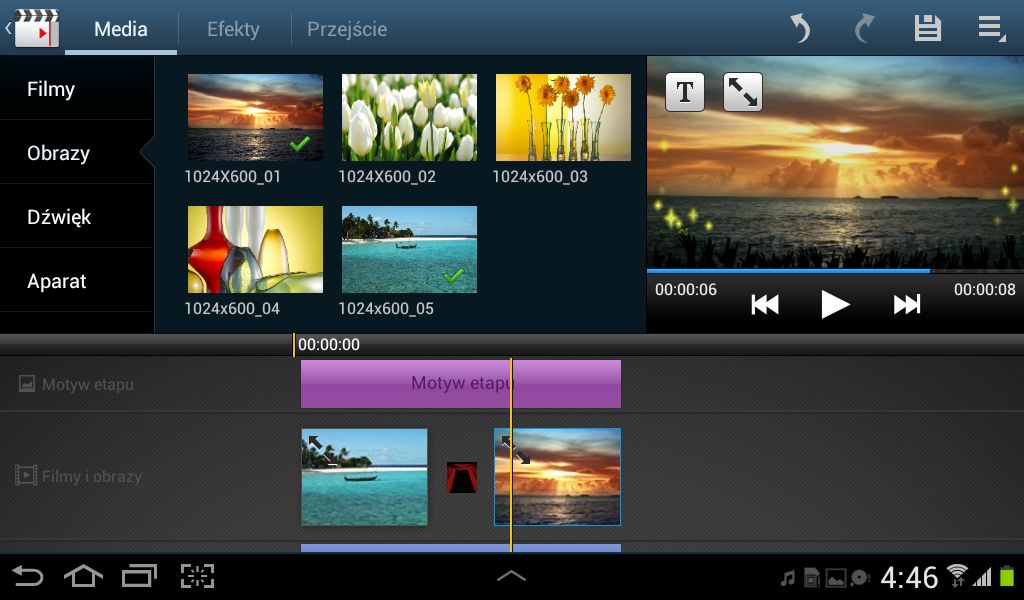Click the Motyw etapu track label
This screenshot has width=1024, height=600.
pyautogui.click(x=76, y=384)
